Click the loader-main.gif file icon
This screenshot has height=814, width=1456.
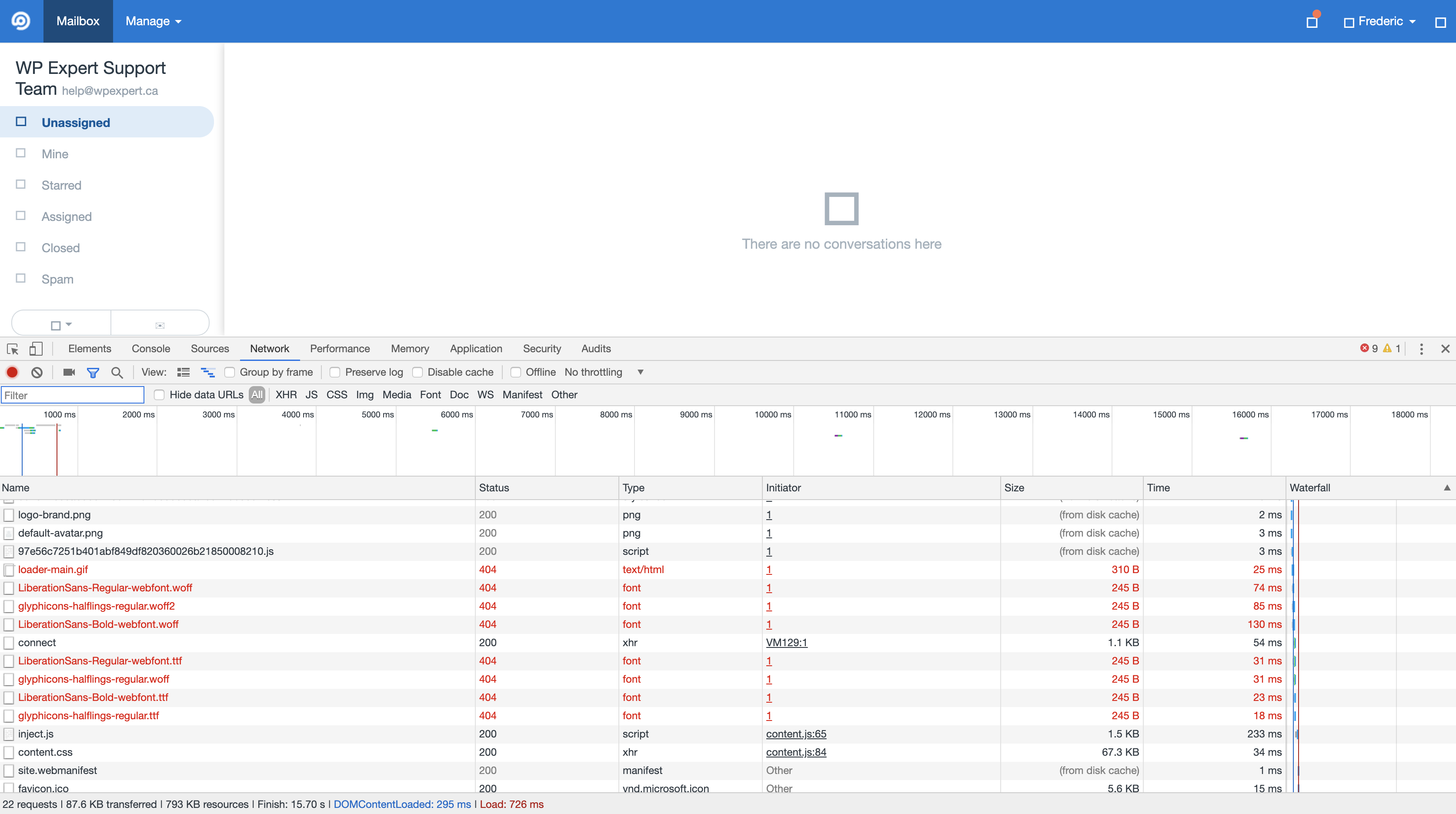tap(8, 570)
